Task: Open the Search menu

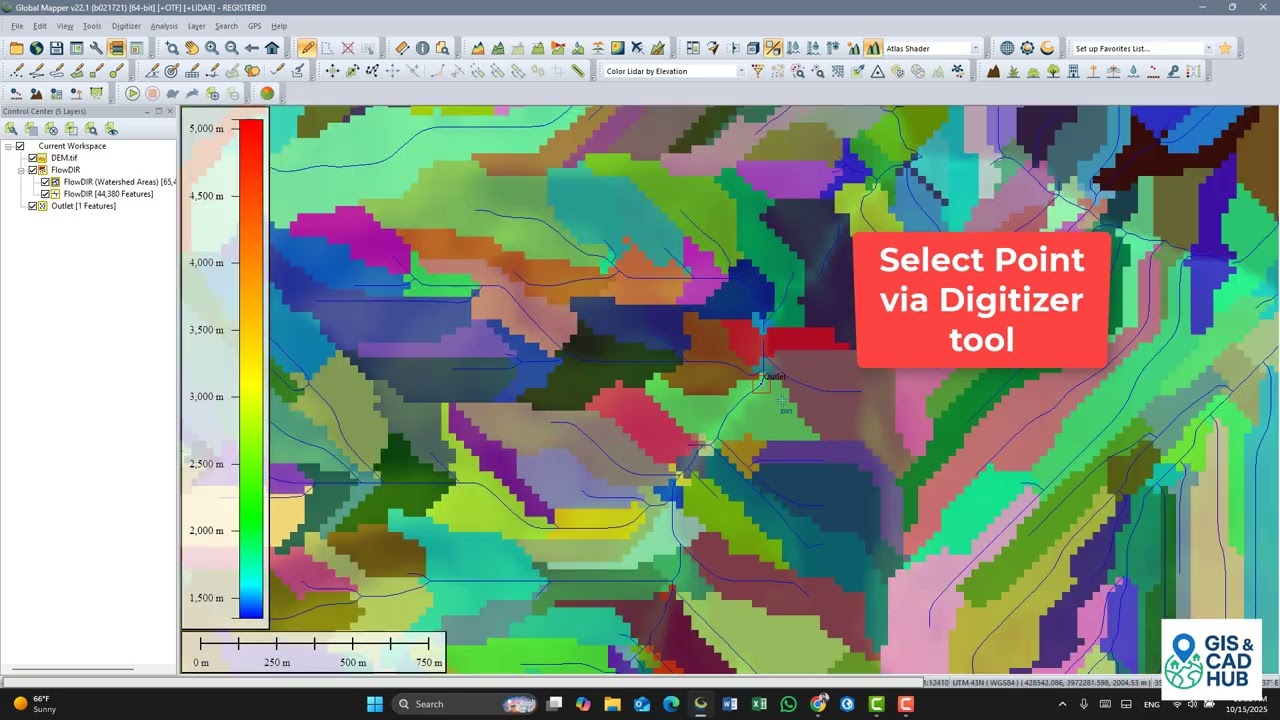Action: (x=227, y=26)
